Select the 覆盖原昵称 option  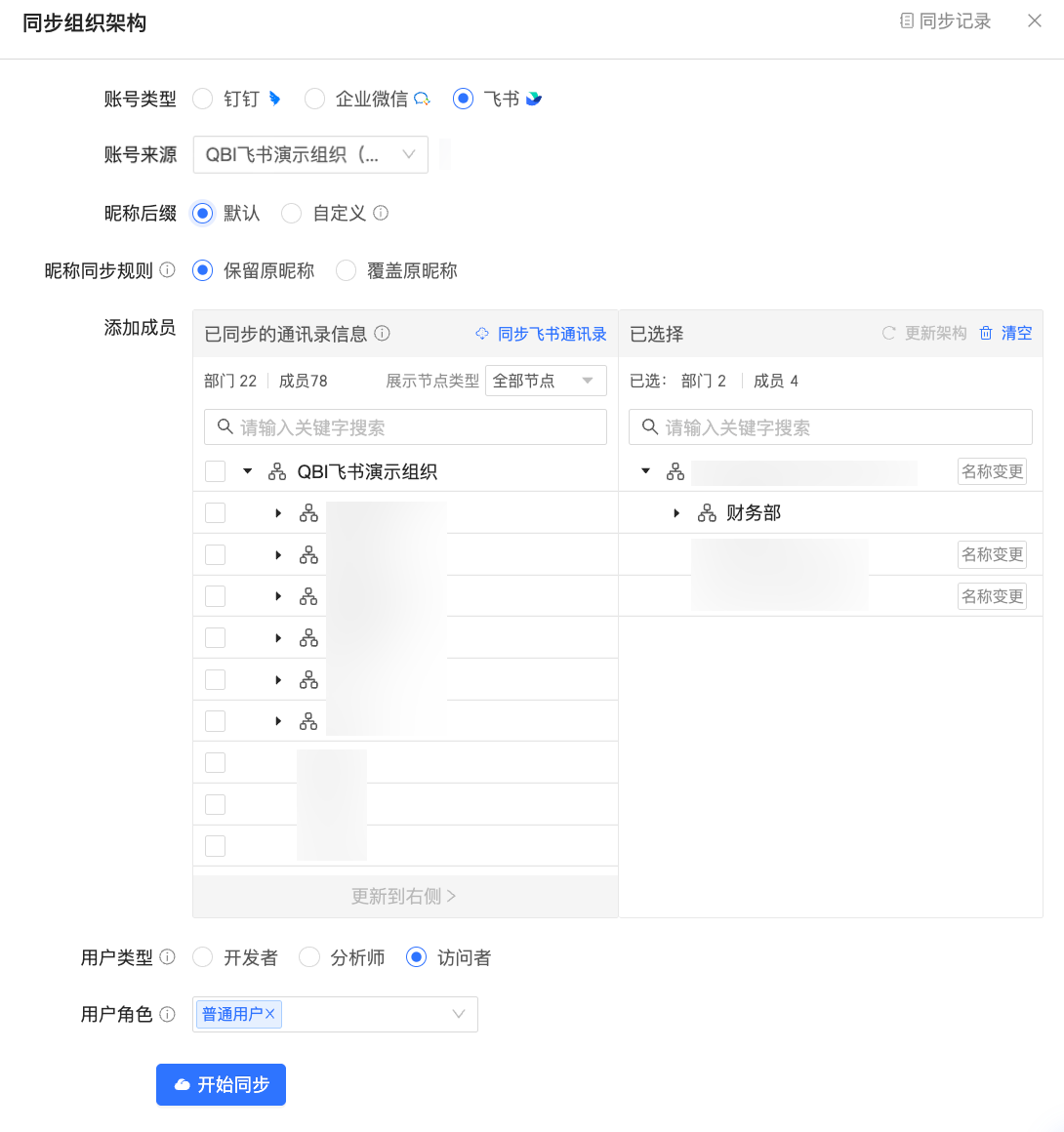click(346, 270)
